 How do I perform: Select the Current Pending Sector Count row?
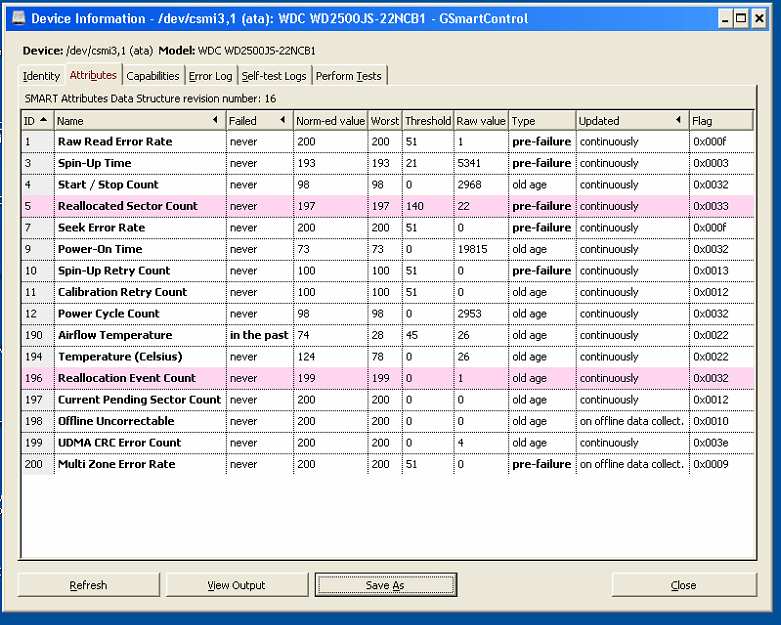click(388, 399)
